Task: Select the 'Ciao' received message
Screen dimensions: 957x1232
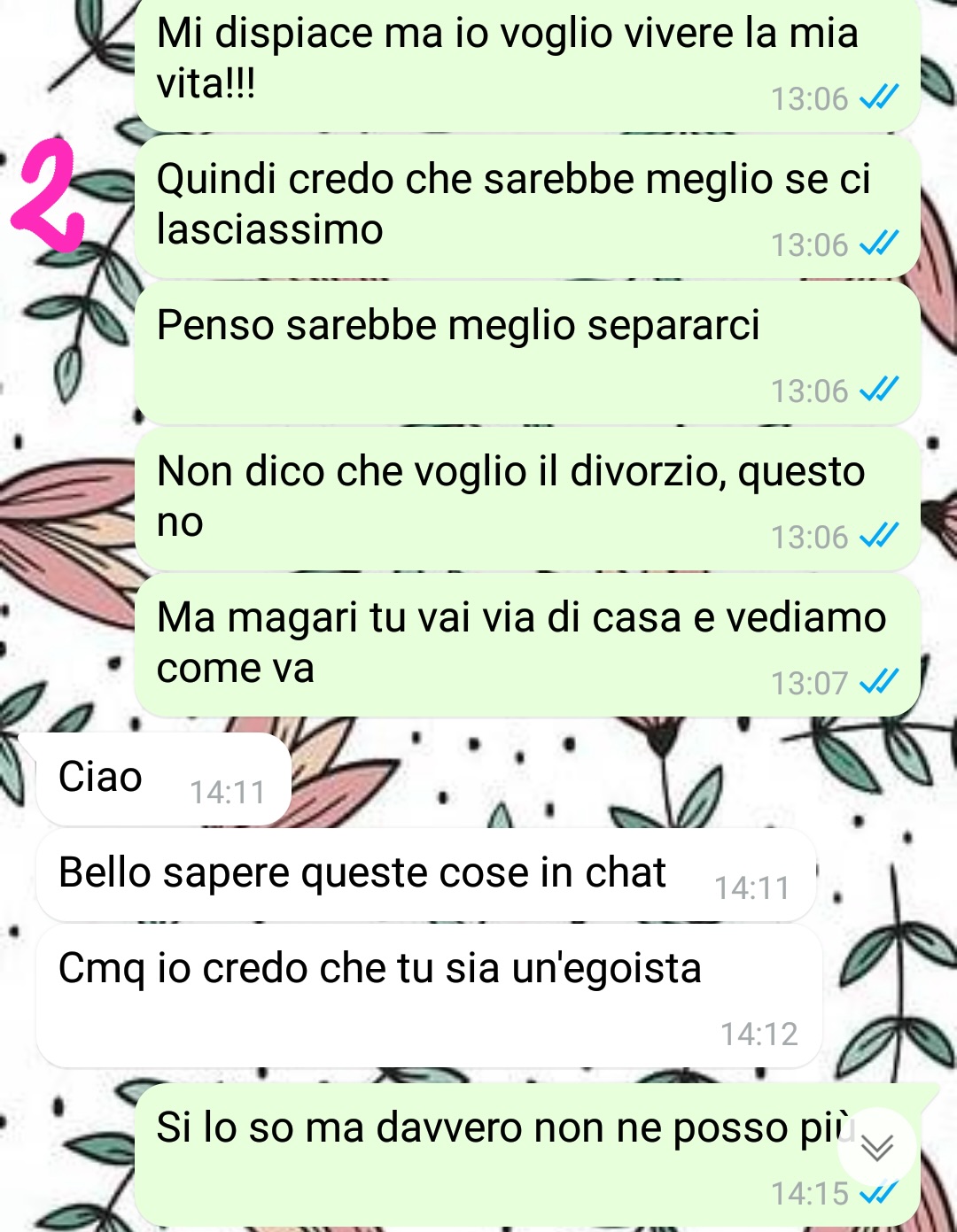Action: click(163, 779)
